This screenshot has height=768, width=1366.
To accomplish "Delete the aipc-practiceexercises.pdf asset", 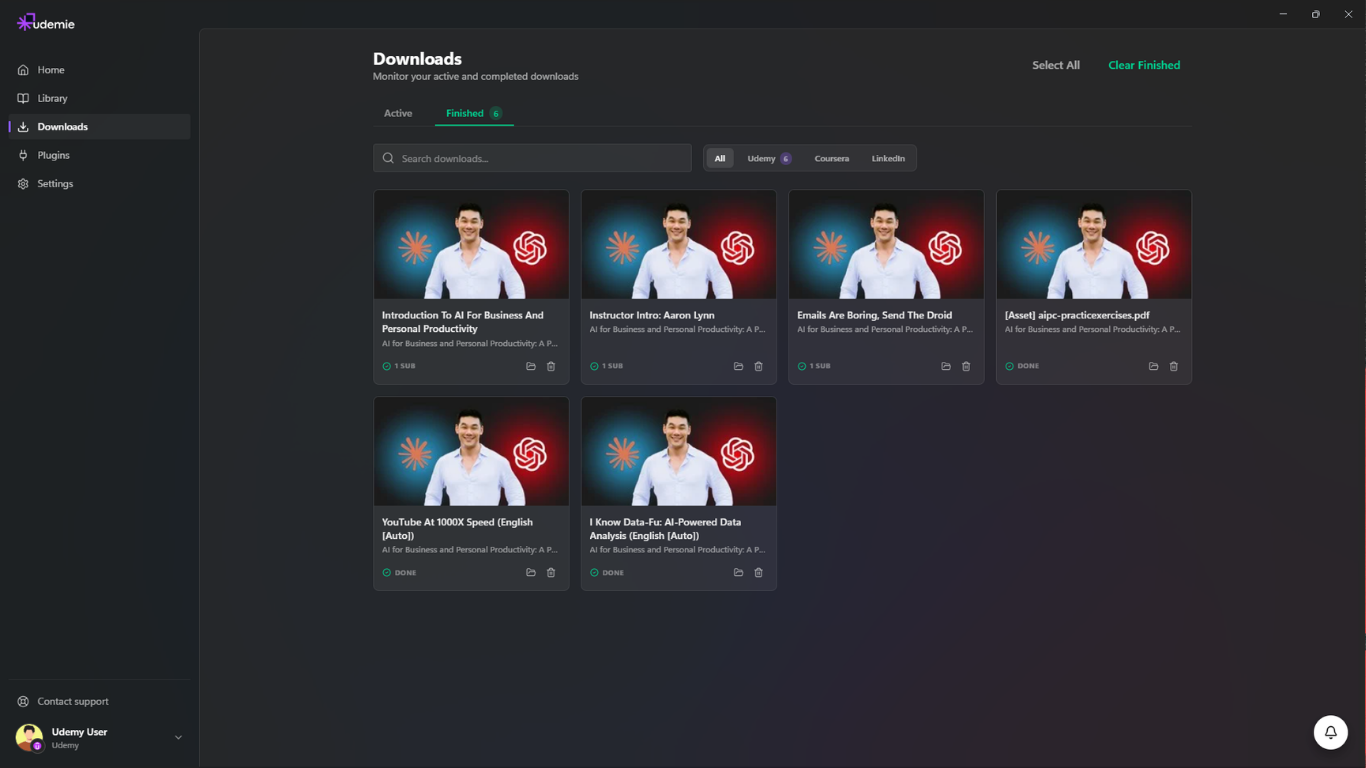I will pyautogui.click(x=1174, y=366).
